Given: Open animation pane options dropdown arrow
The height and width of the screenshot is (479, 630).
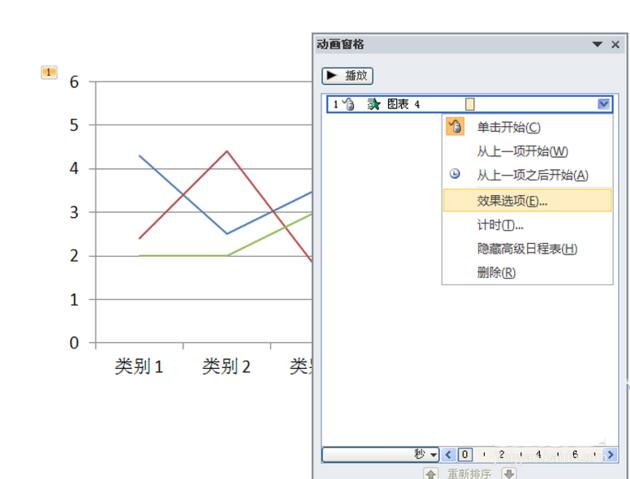Looking at the screenshot, I should pos(597,44).
